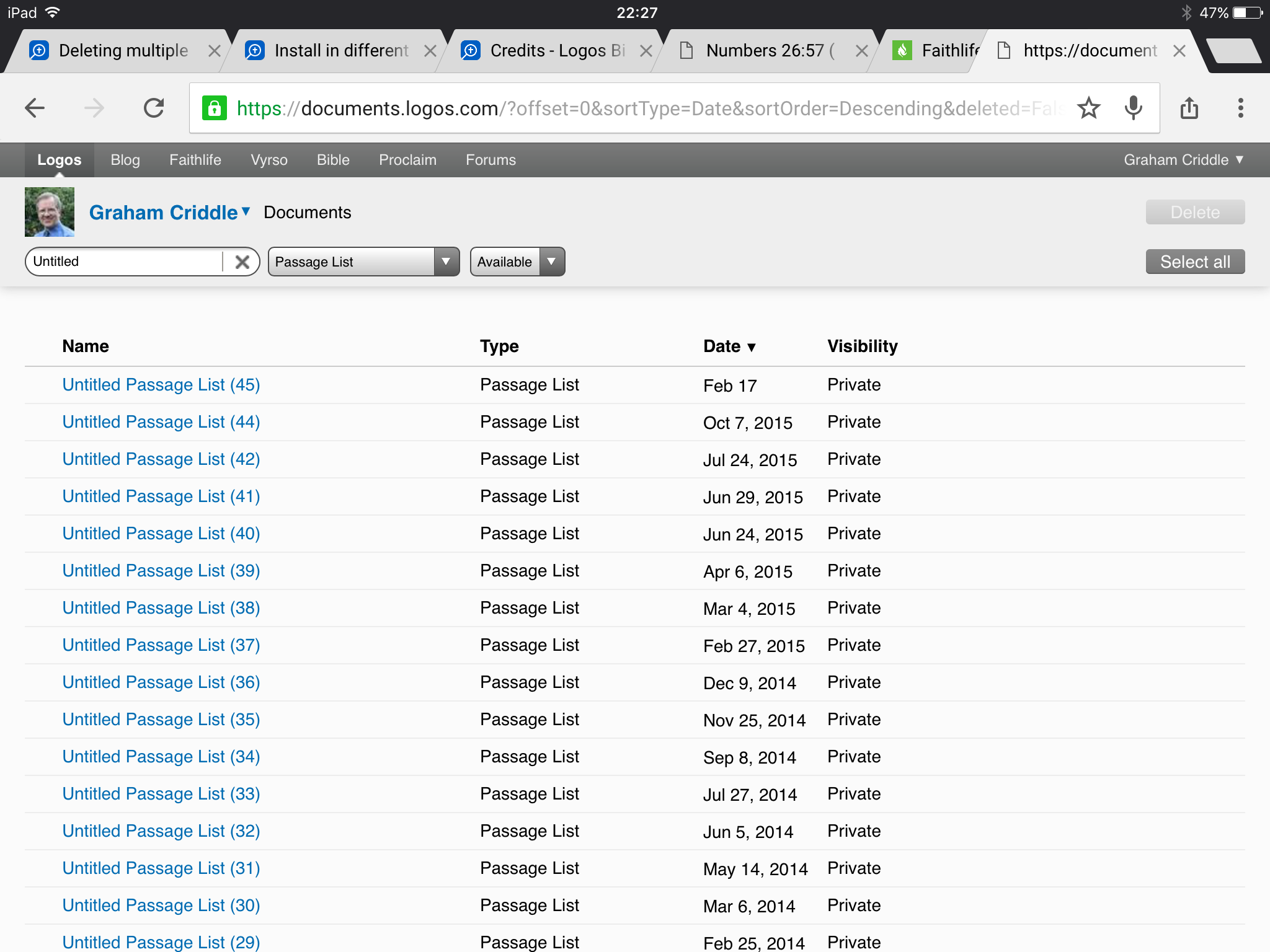This screenshot has height=952, width=1270.
Task: Tap the microphone voice search icon
Action: click(1133, 108)
